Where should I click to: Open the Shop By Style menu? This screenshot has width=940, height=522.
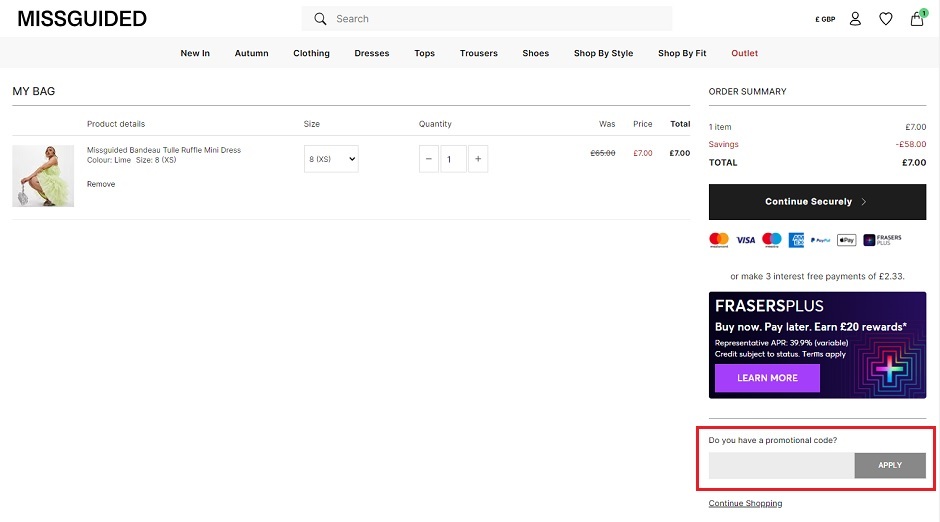tap(603, 53)
